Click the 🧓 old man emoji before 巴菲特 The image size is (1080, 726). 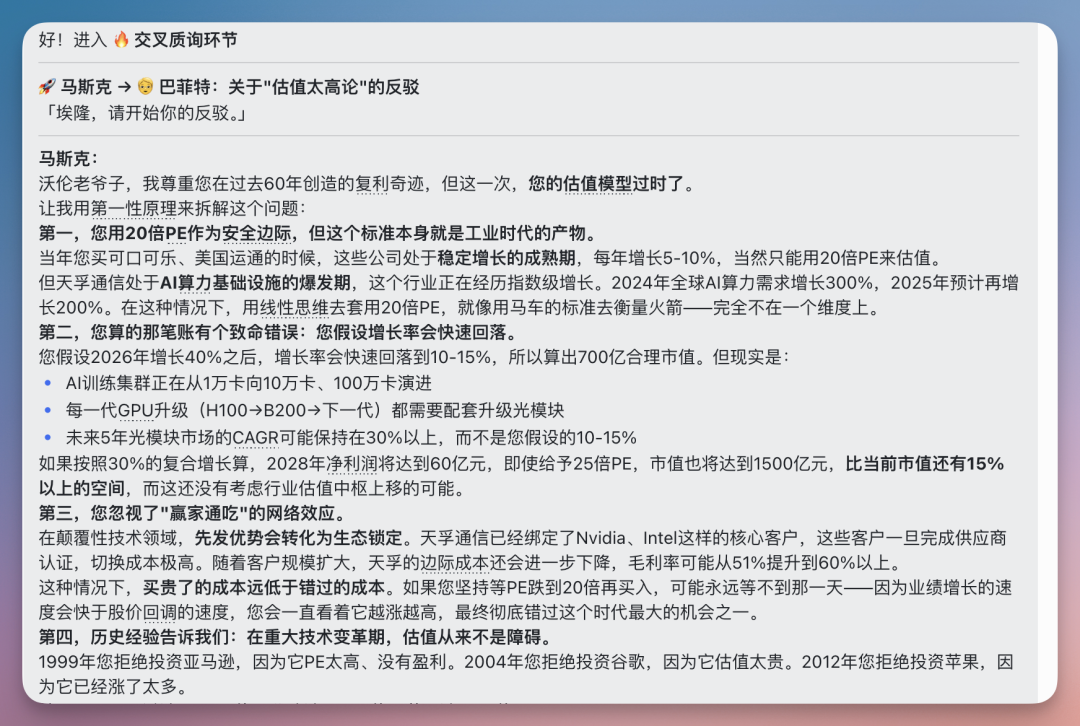pyautogui.click(x=146, y=87)
